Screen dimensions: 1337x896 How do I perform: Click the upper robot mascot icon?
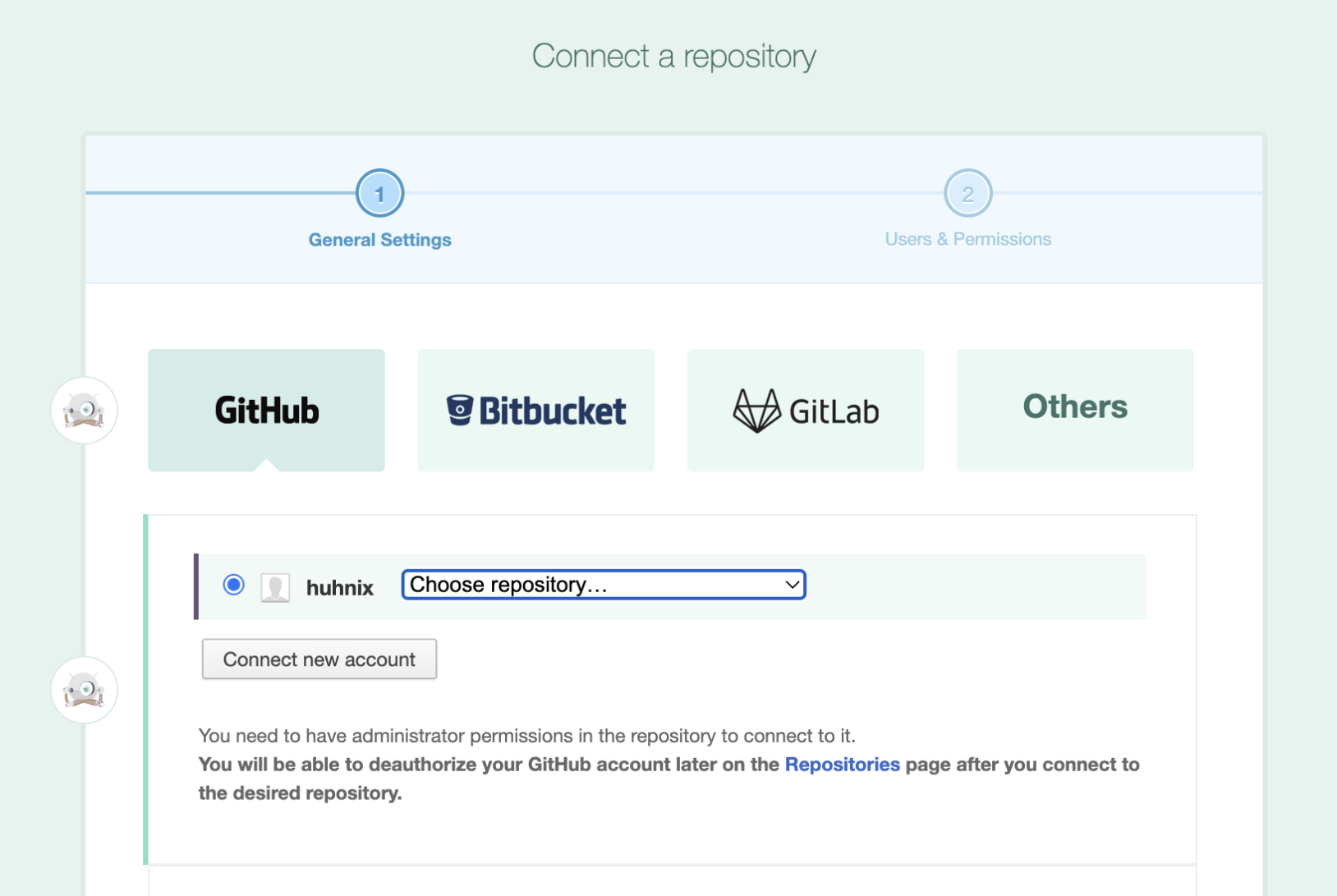(x=84, y=411)
